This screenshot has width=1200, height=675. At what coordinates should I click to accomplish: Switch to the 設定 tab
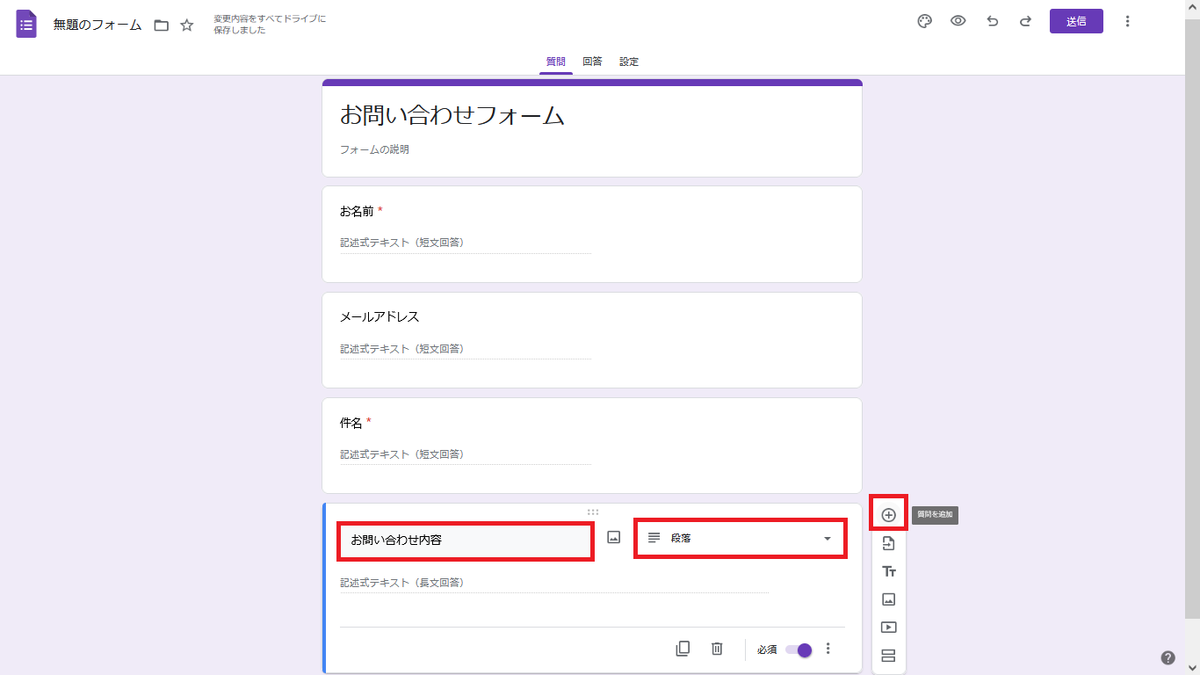629,61
